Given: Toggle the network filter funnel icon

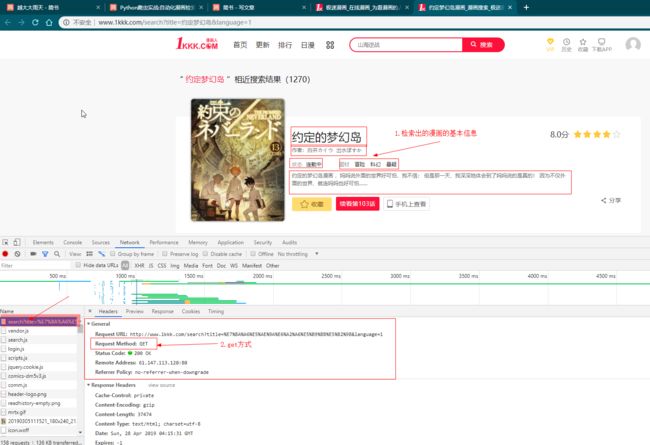Looking at the screenshot, I should tap(45, 254).
